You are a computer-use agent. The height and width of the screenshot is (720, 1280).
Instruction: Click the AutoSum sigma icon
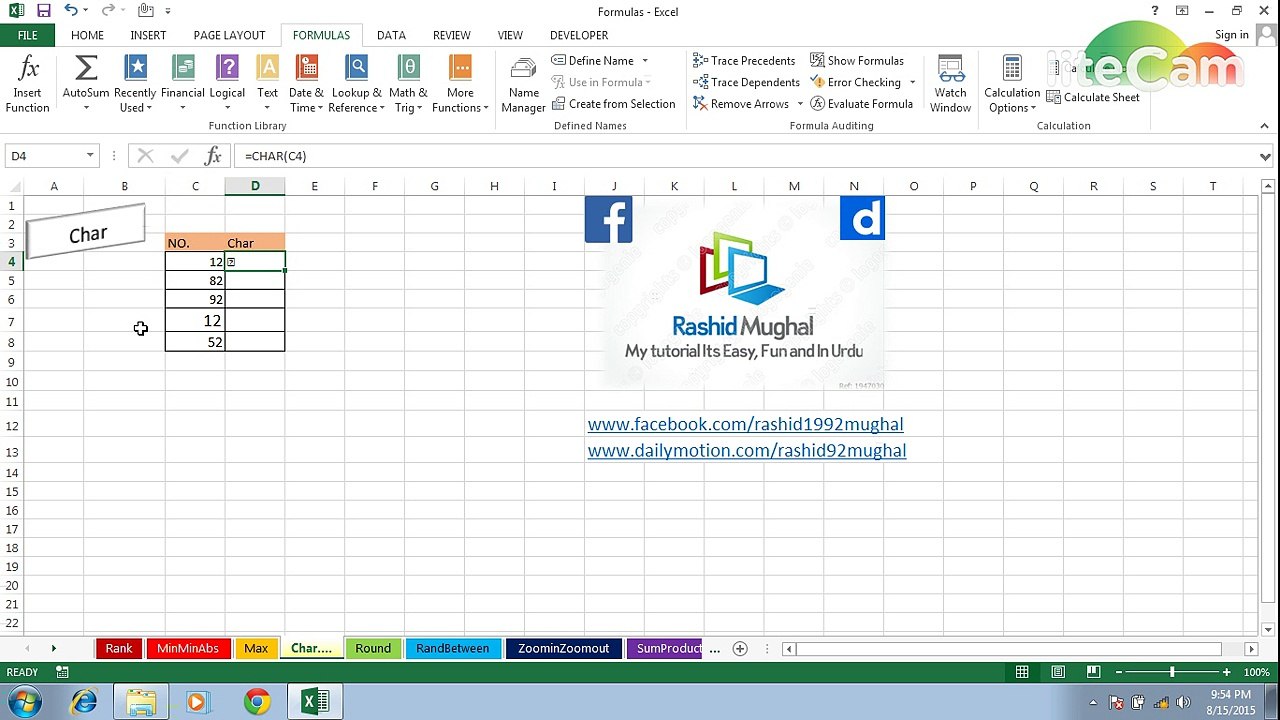pyautogui.click(x=86, y=68)
